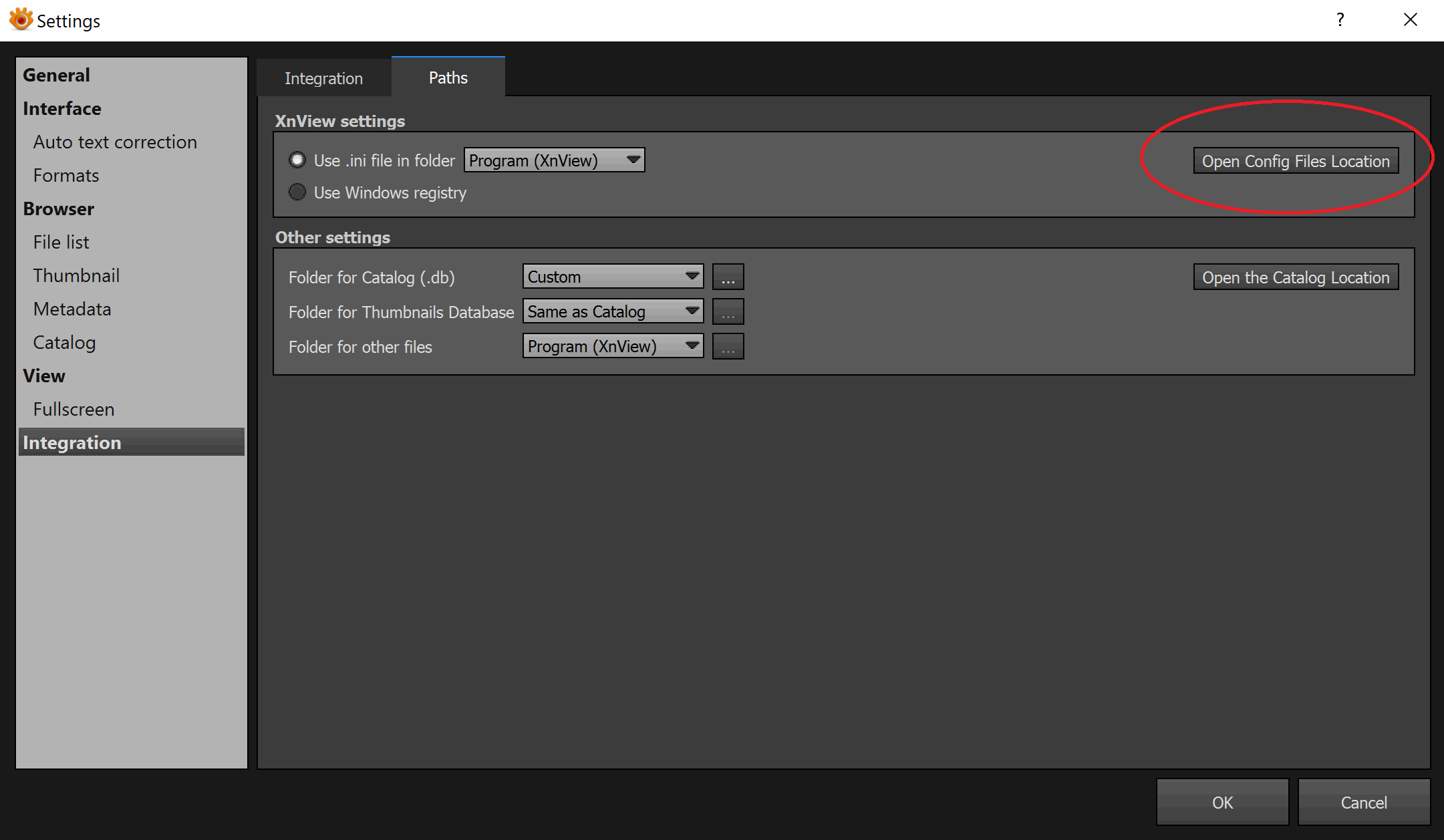The width and height of the screenshot is (1444, 840).
Task: Click browse button for Thumbnails Database folder
Action: (728, 311)
